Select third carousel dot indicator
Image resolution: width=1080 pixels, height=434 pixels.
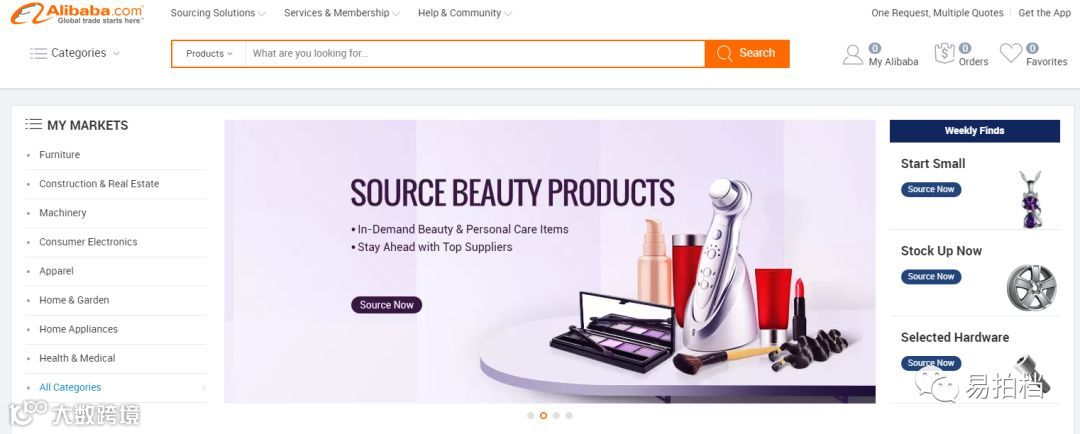pyautogui.click(x=556, y=415)
